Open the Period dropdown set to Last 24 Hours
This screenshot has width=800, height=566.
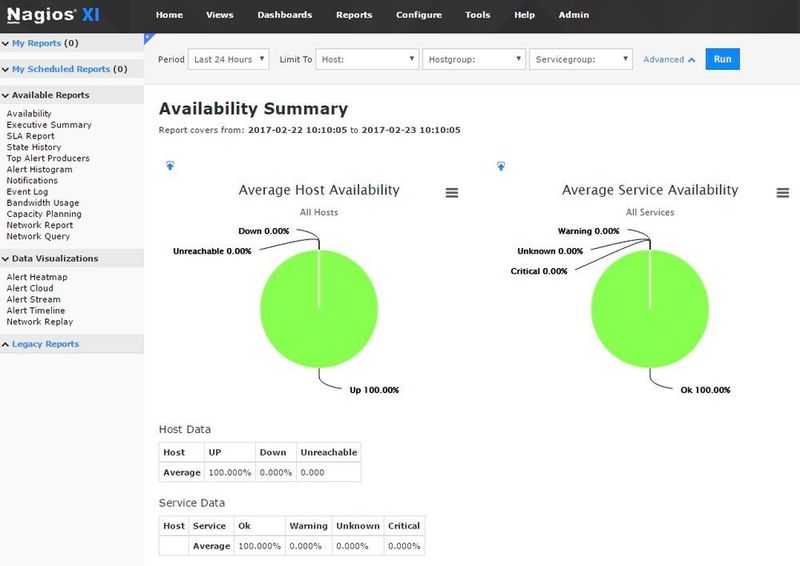tap(229, 59)
